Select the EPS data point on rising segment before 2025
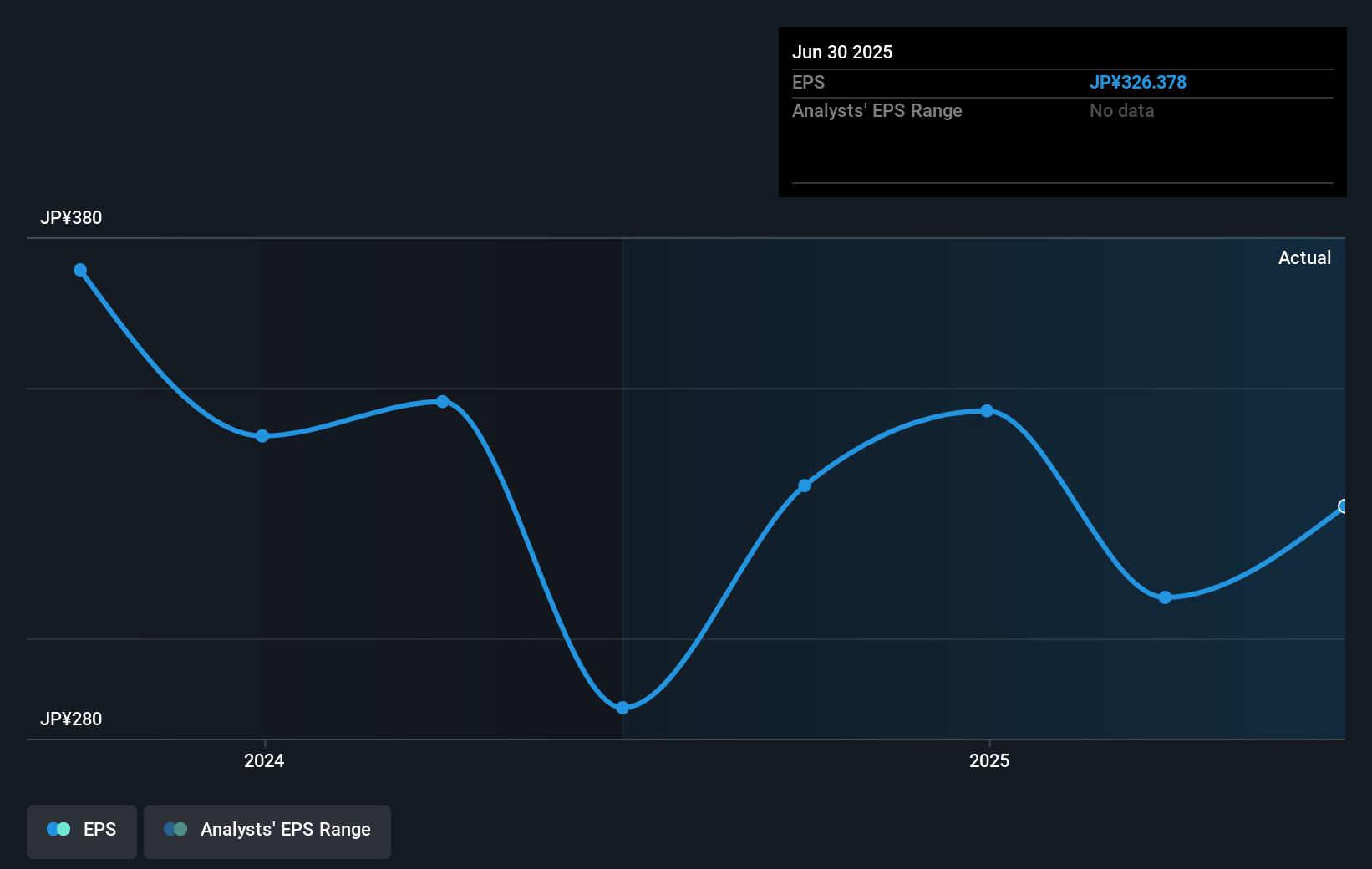The image size is (1372, 869). pyautogui.click(x=805, y=485)
